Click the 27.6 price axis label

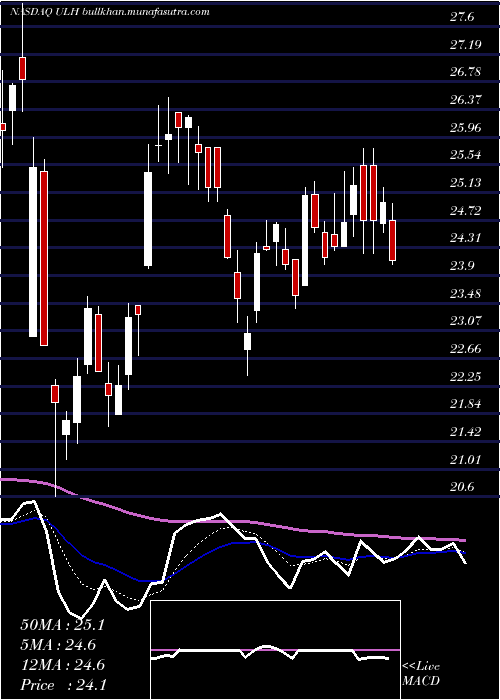(x=462, y=17)
